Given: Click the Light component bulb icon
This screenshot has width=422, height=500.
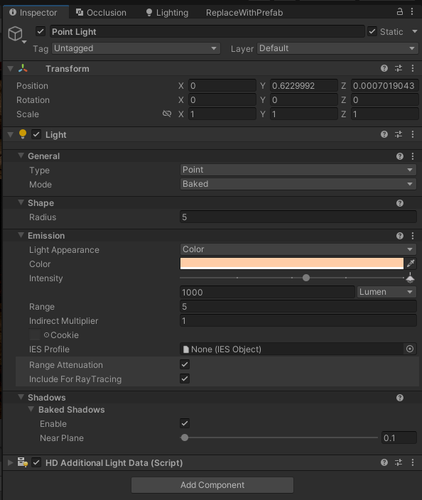Looking at the screenshot, I should [x=23, y=134].
